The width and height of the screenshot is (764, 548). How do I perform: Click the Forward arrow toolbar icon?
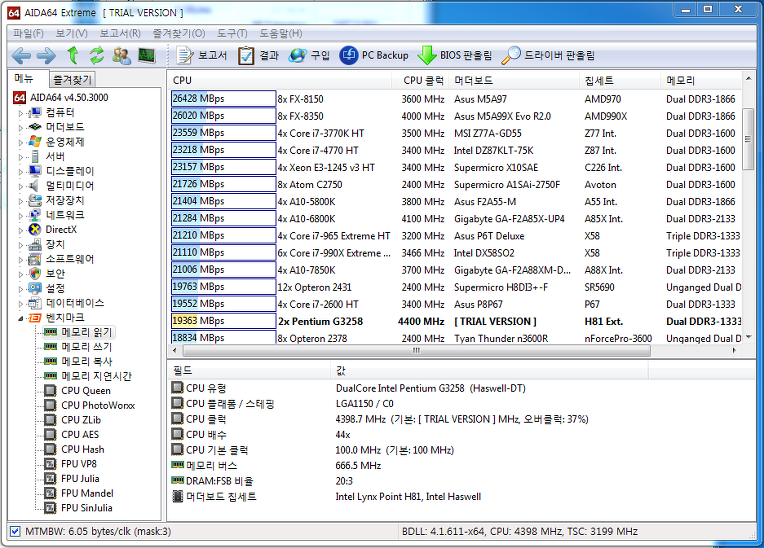point(46,56)
